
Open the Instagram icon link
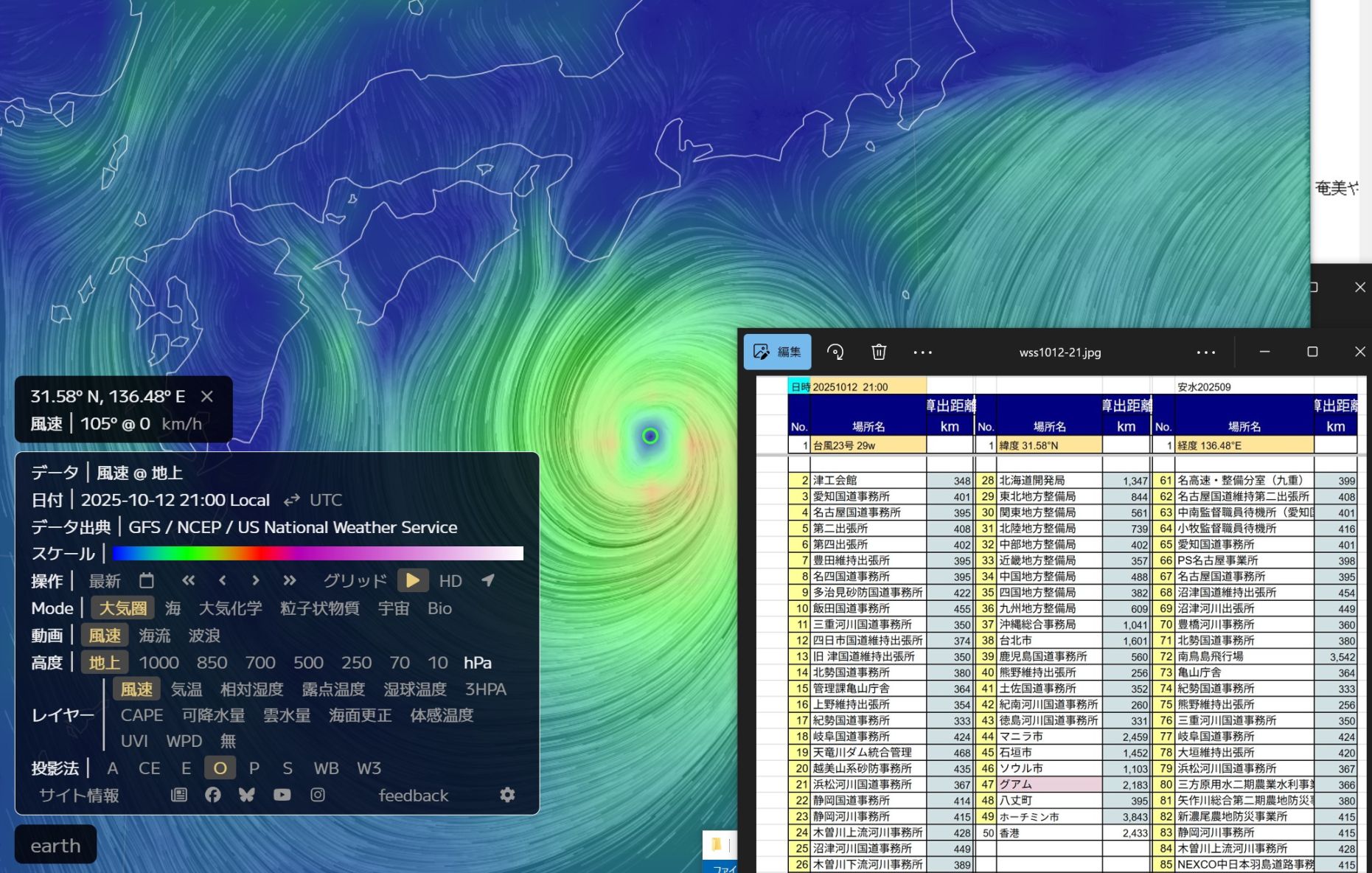click(x=318, y=795)
